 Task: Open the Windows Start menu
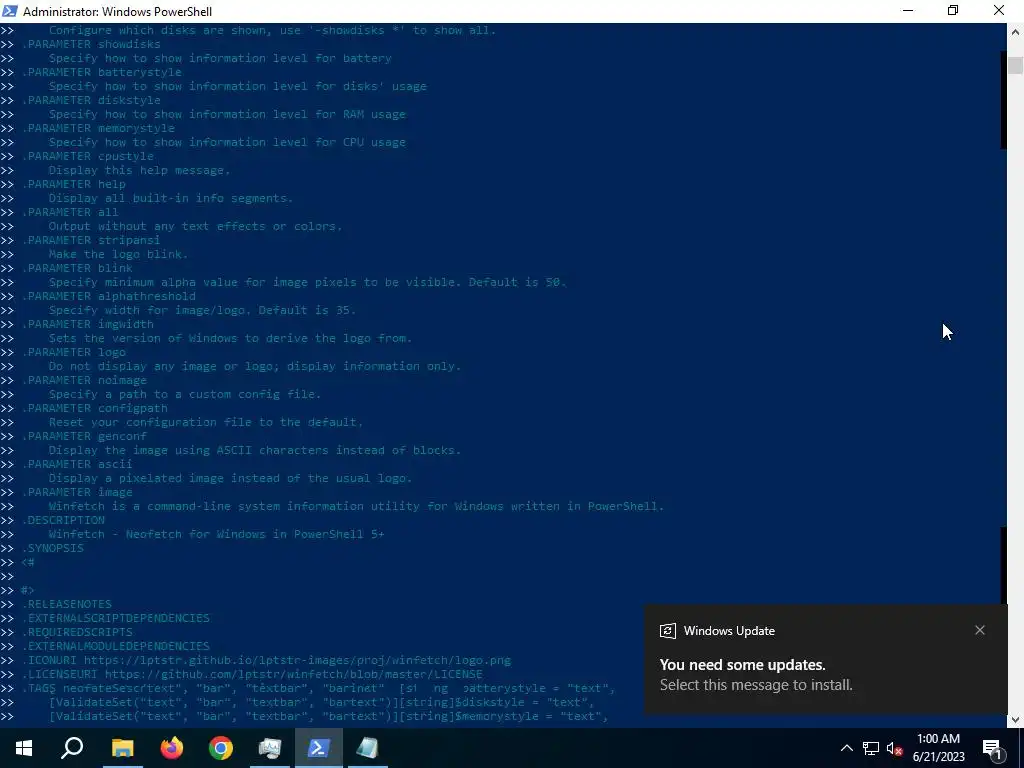pyautogui.click(x=24, y=748)
